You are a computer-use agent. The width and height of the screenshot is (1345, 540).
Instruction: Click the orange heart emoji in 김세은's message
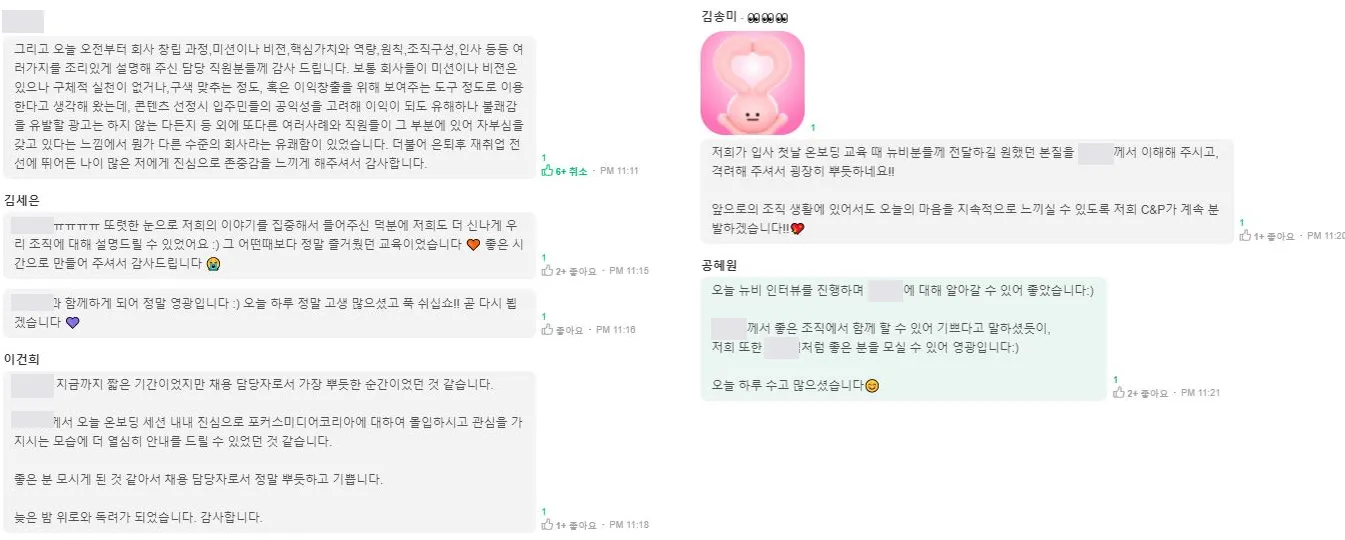[x=474, y=245]
